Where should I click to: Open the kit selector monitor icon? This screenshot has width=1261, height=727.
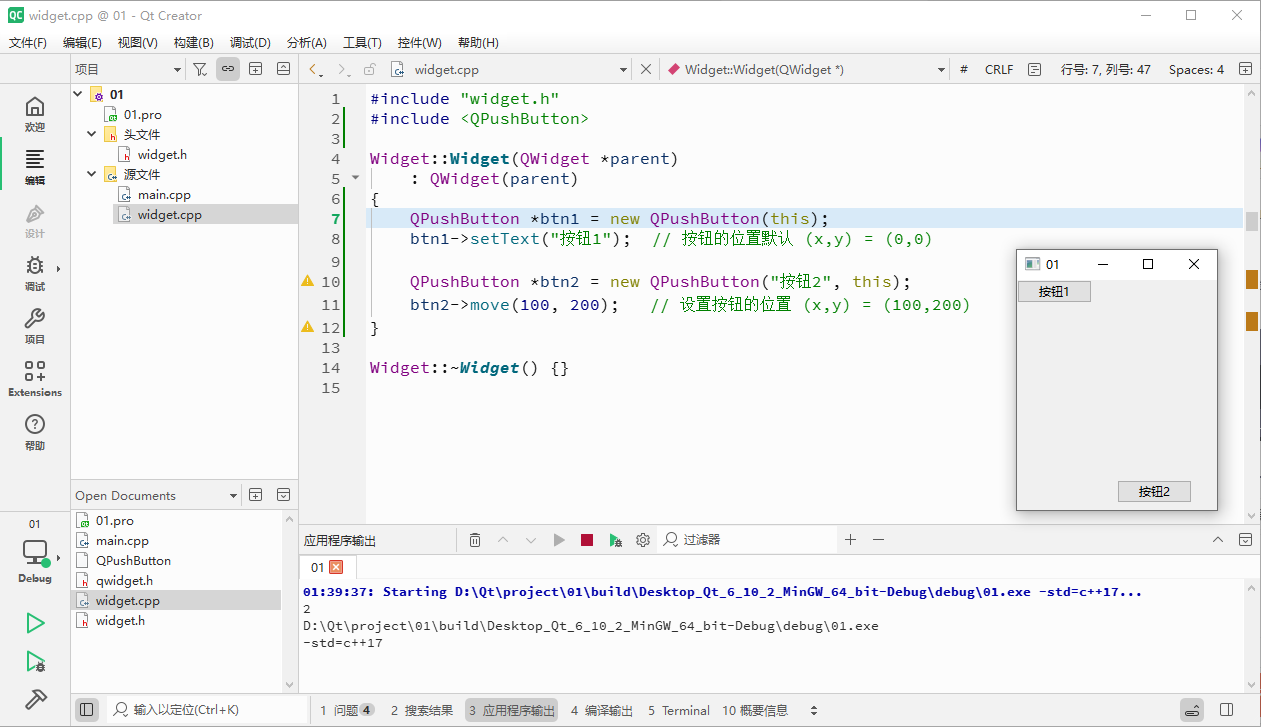pos(35,552)
